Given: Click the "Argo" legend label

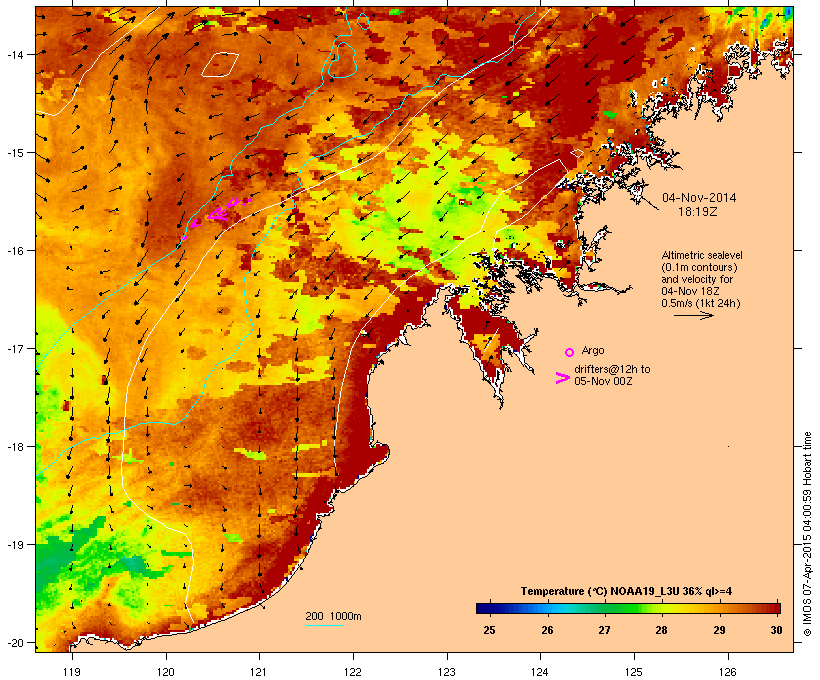Looking at the screenshot, I should click(593, 350).
